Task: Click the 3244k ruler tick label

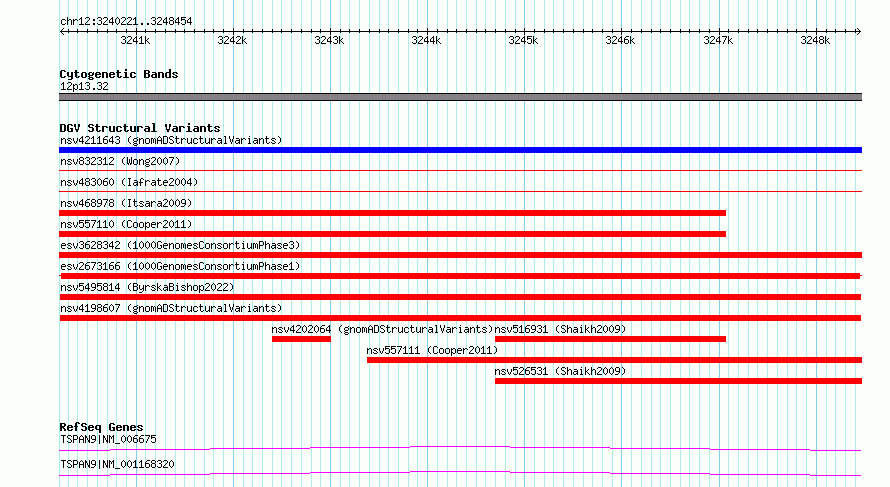Action: (x=426, y=40)
